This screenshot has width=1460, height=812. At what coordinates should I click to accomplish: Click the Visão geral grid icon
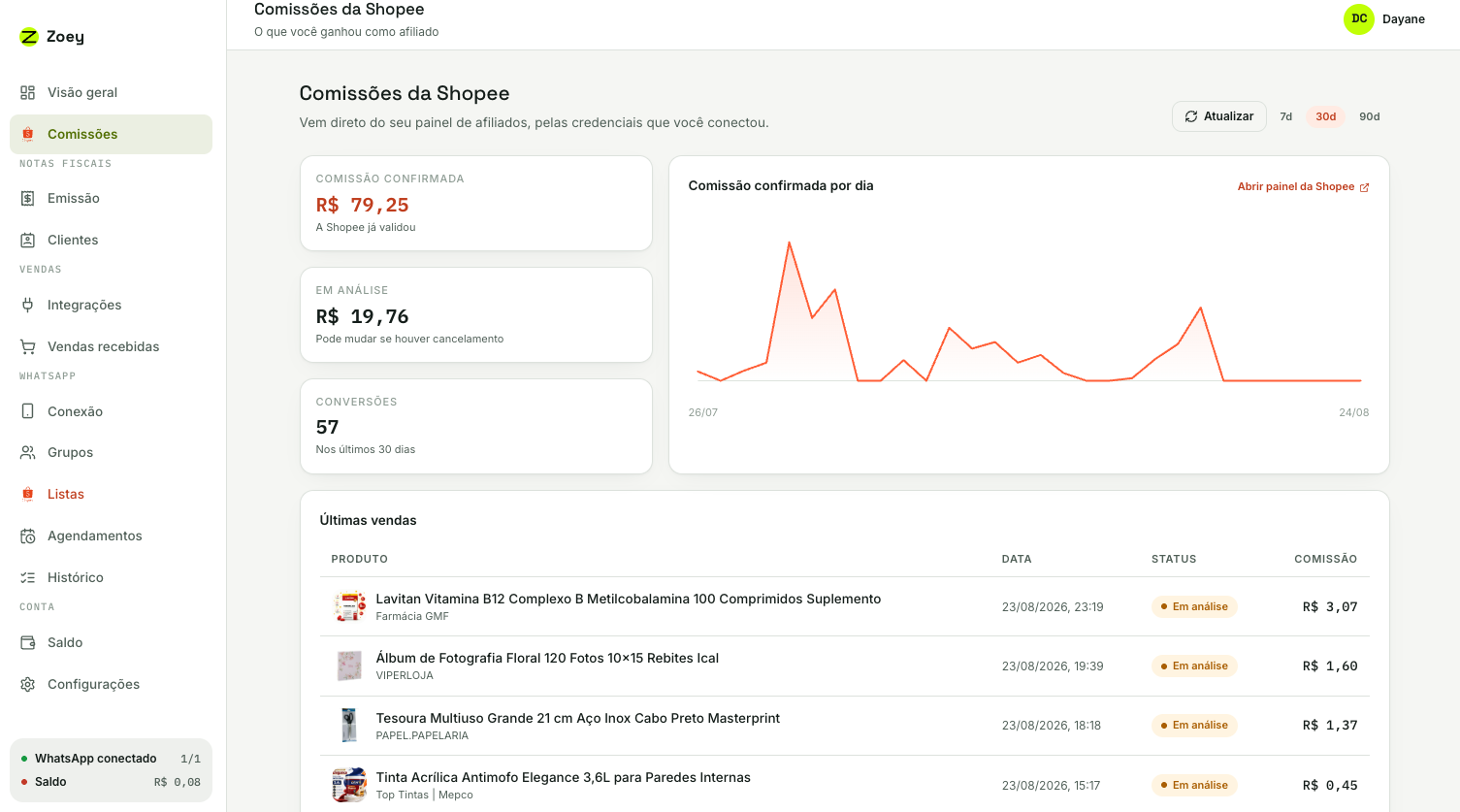(x=28, y=93)
